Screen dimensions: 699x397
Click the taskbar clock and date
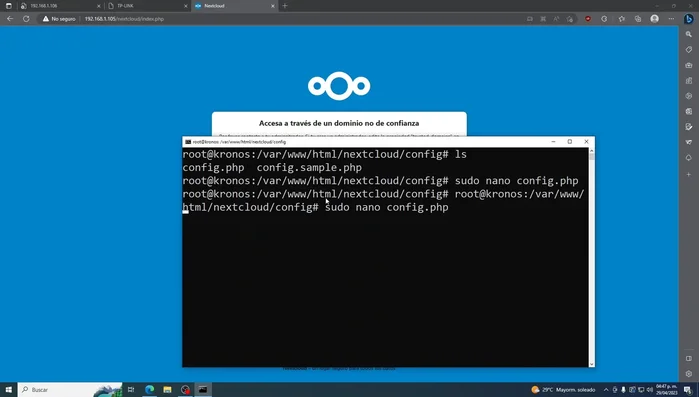[x=666, y=389]
